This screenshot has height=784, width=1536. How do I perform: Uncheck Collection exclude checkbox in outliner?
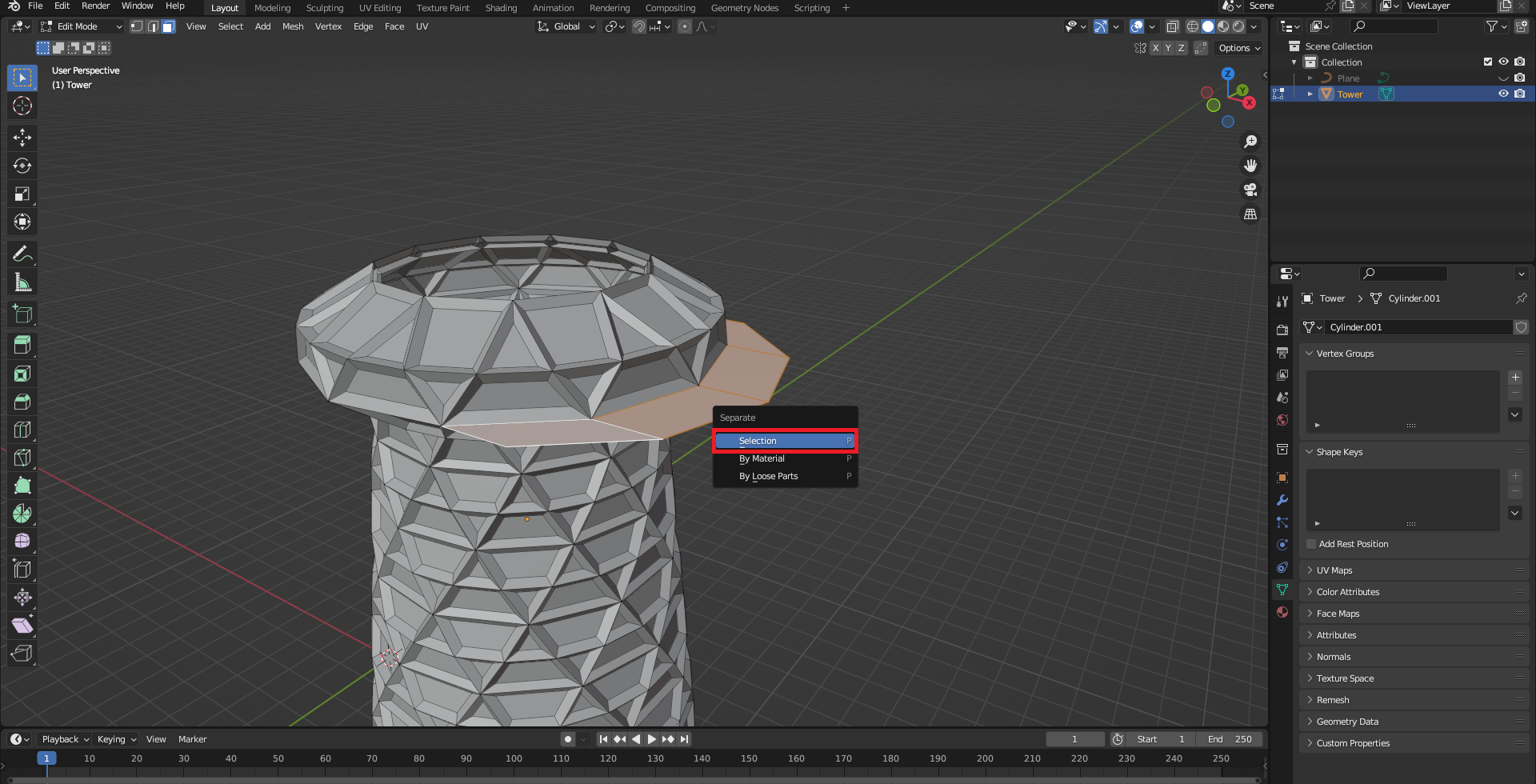(x=1488, y=62)
